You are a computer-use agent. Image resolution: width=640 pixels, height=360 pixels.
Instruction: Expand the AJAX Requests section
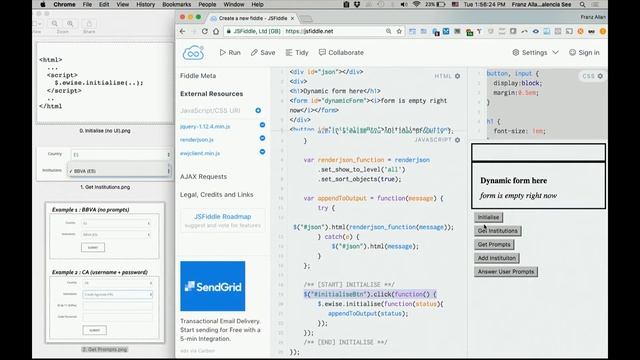pos(203,176)
